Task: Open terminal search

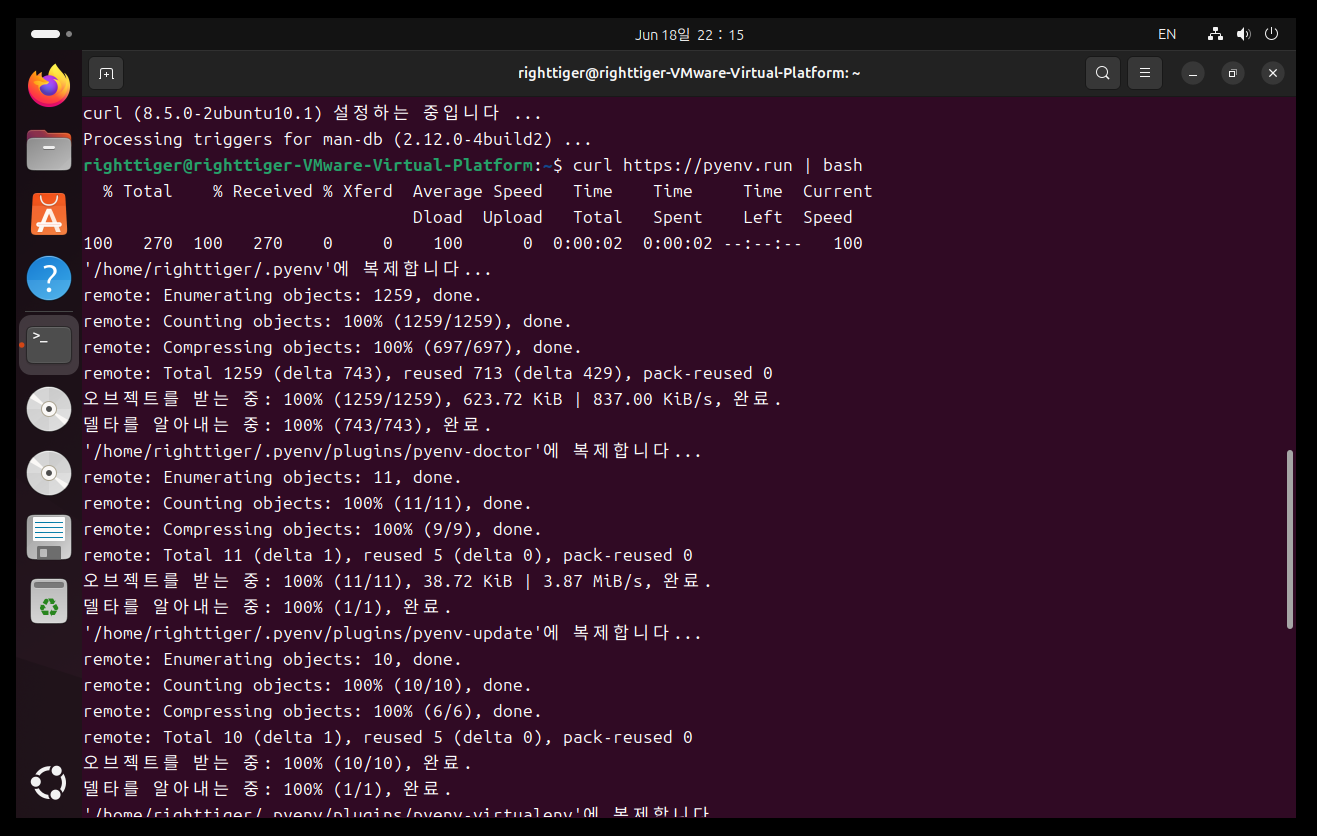Action: (1102, 73)
